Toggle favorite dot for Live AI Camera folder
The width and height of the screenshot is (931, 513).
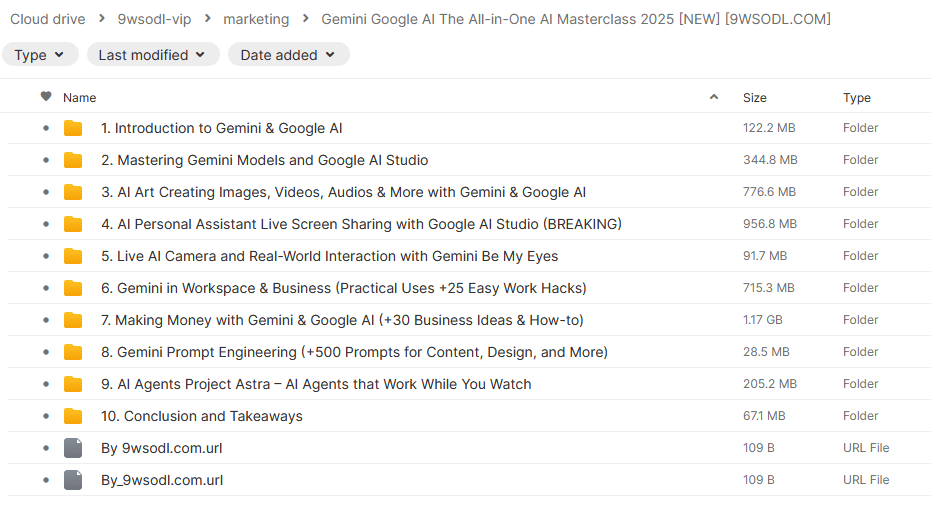(46, 256)
